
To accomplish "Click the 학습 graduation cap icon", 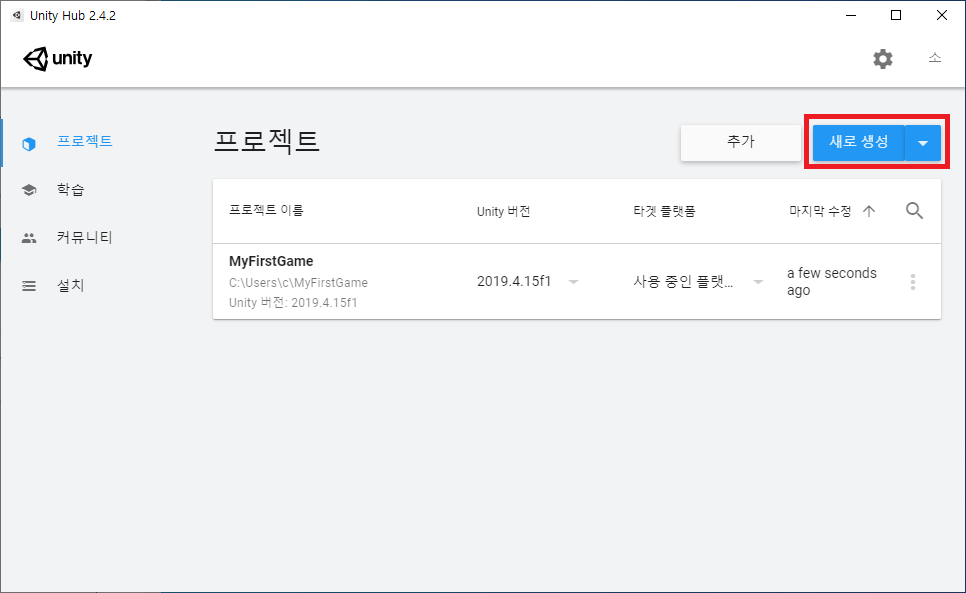I will [29, 190].
